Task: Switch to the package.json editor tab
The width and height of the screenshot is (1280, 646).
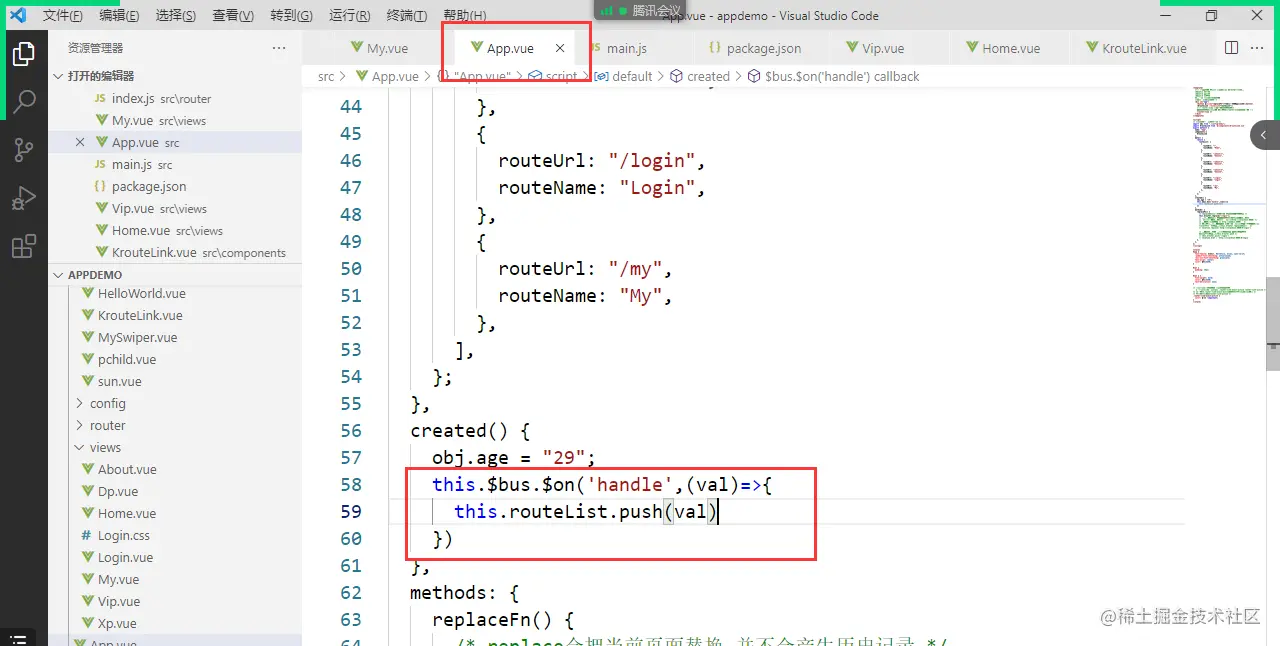Action: [754, 48]
